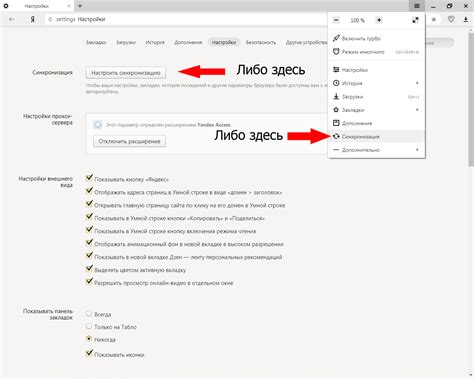The height and width of the screenshot is (379, 474).
Task: Zoom in with the plus icon
Action: (379, 20)
